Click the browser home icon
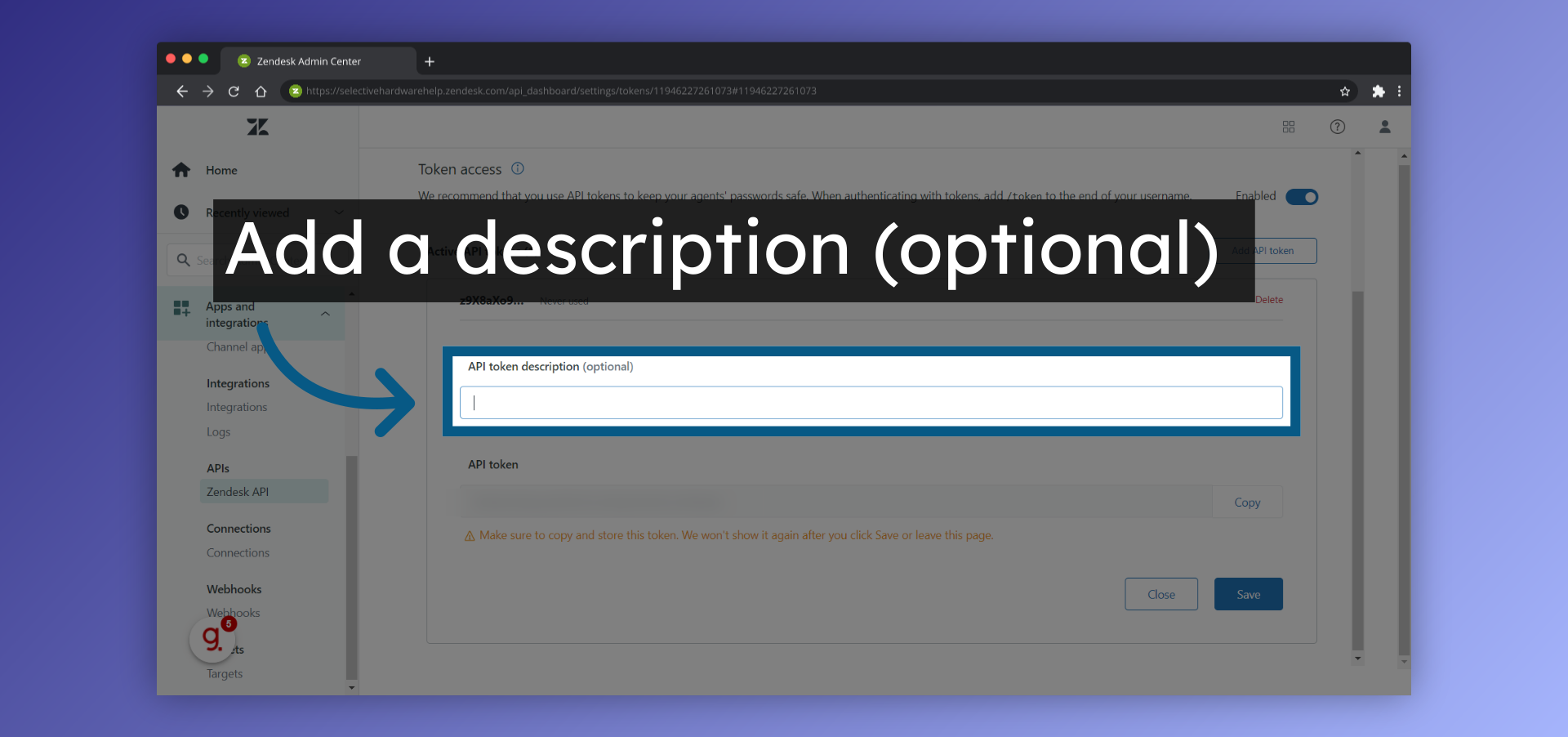 coord(261,92)
